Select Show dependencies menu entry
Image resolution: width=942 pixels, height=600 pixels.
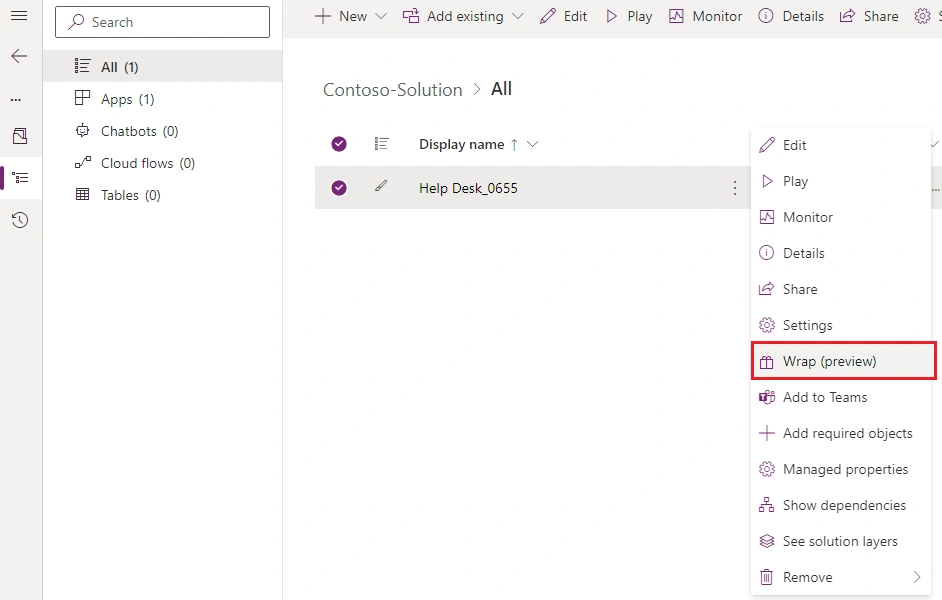843,505
